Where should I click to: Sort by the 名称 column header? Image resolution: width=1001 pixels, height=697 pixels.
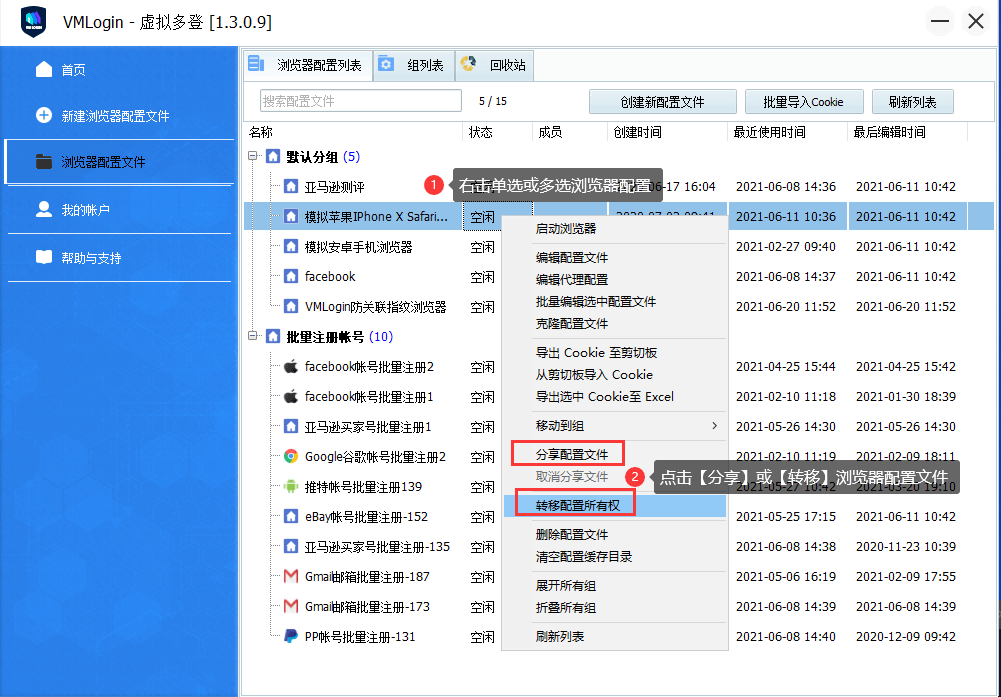tap(353, 132)
